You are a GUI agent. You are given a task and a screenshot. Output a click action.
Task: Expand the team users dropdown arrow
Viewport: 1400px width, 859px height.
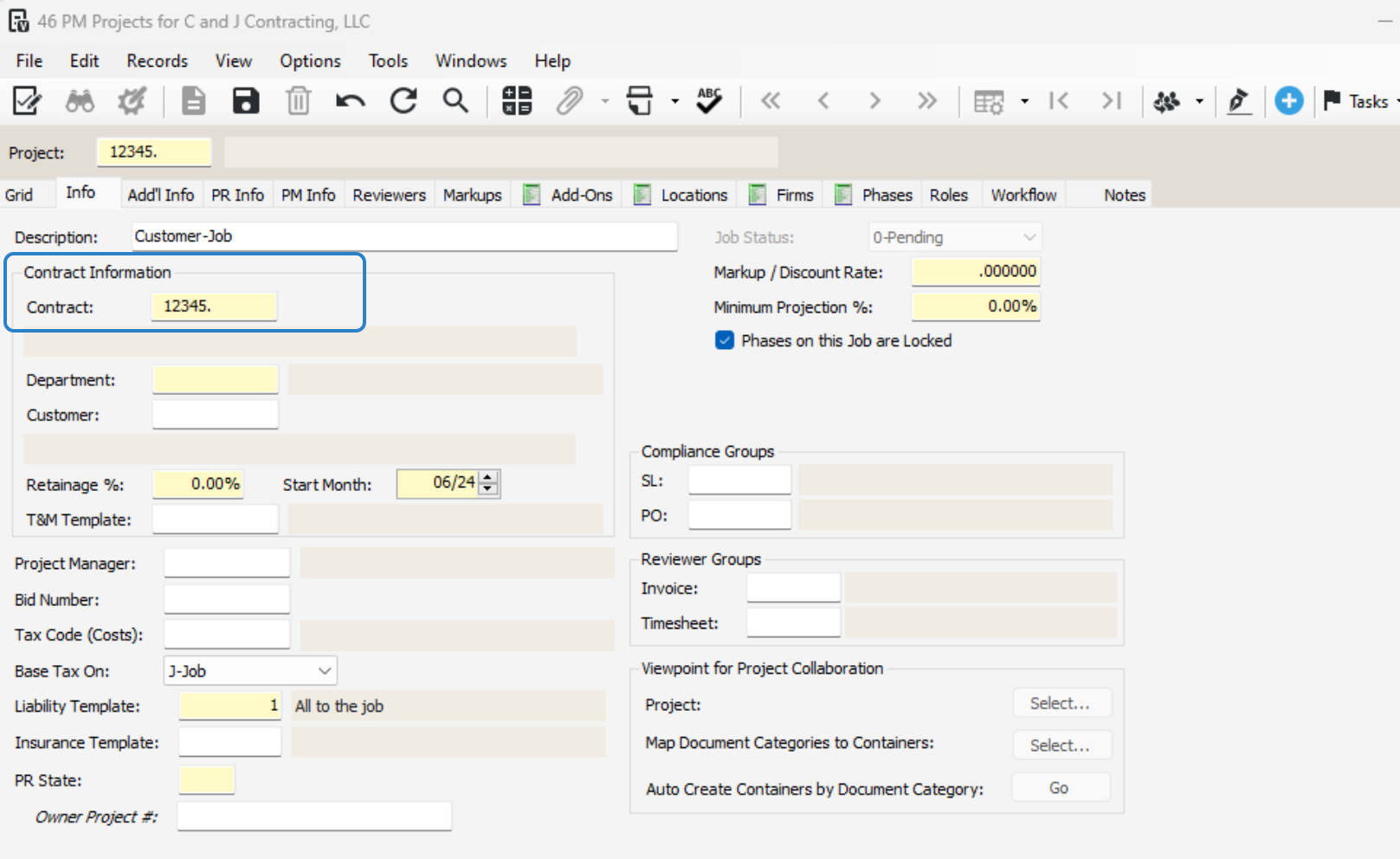[x=1200, y=101]
